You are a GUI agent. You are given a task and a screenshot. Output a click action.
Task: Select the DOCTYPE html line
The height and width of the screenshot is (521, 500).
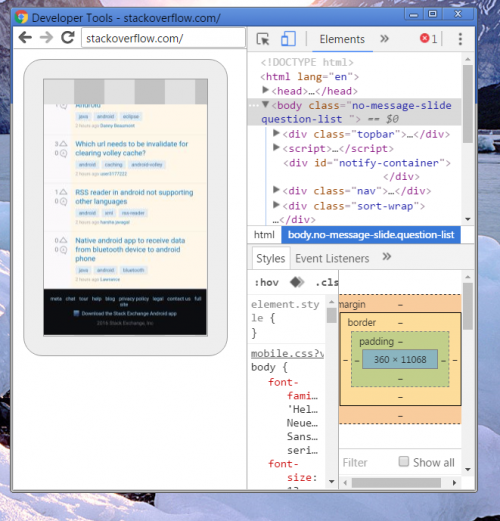pyautogui.click(x=307, y=62)
